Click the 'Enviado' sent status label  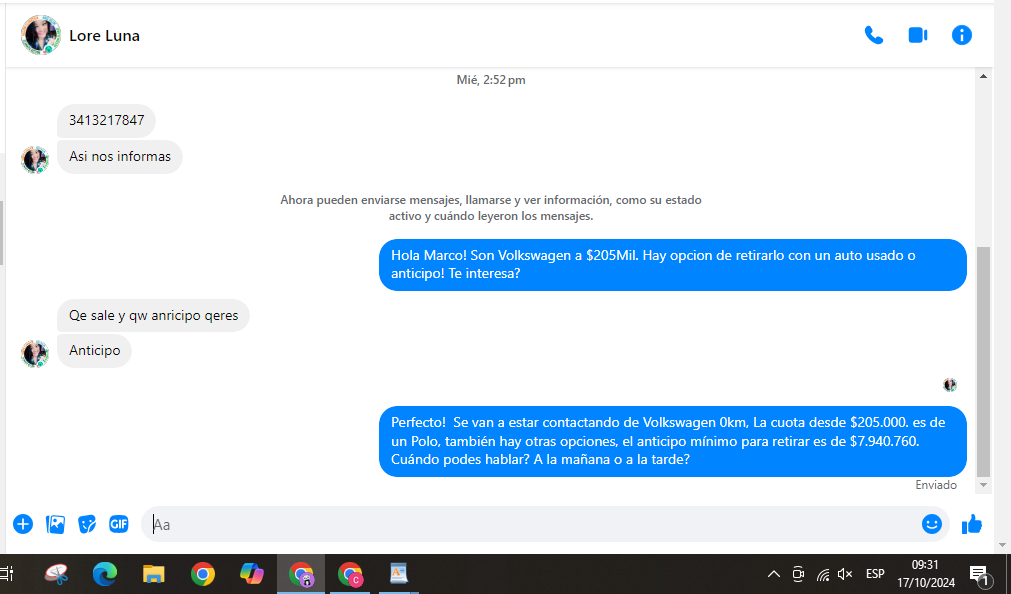[936, 485]
